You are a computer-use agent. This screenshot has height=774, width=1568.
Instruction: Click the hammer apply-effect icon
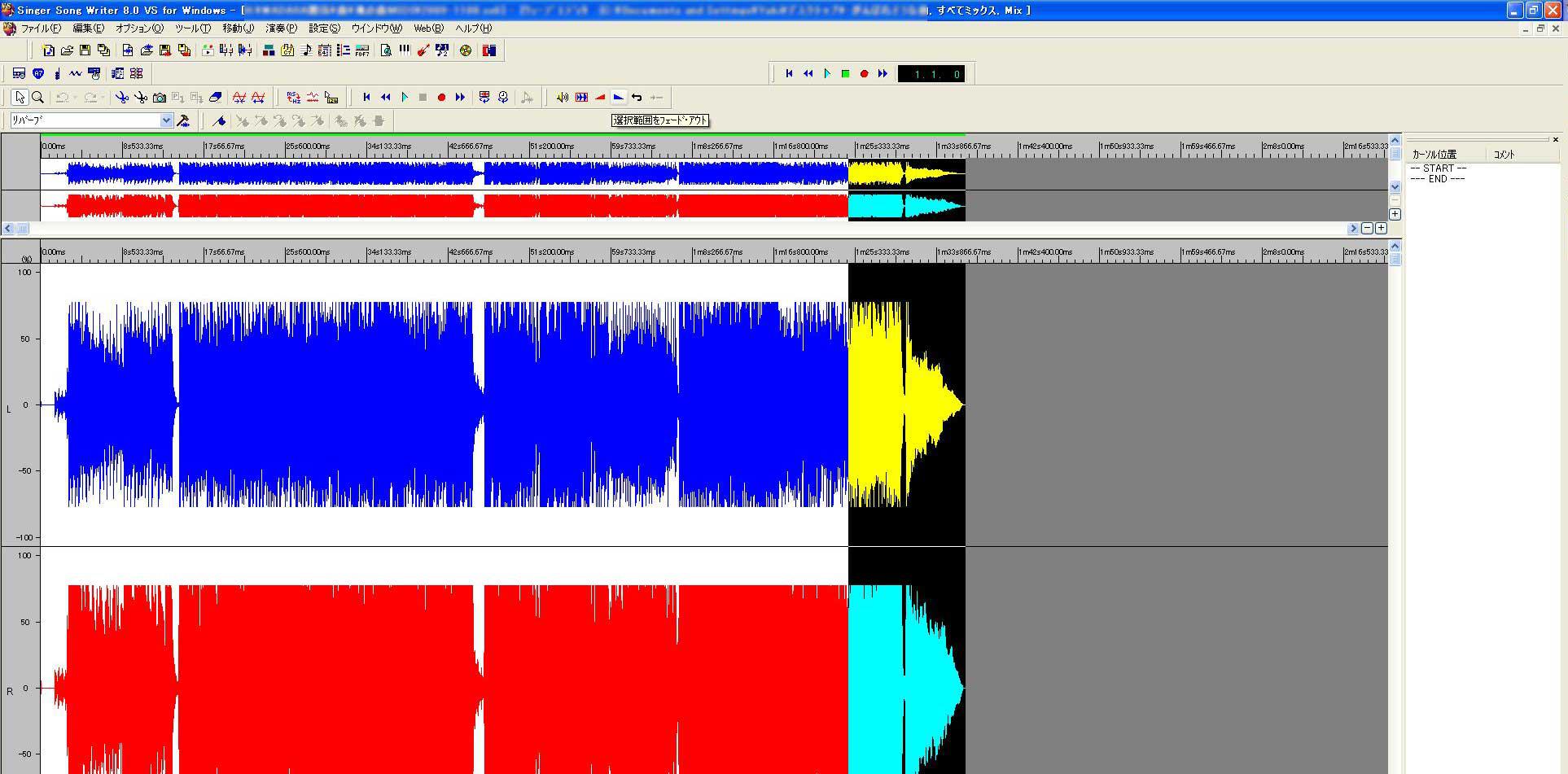183,120
